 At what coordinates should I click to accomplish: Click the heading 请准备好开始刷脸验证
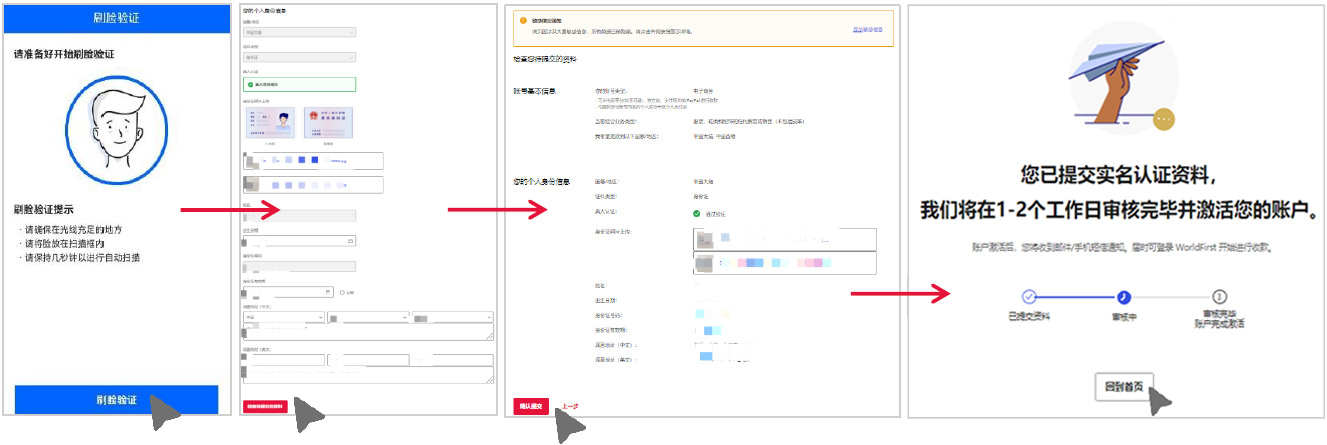[64, 52]
